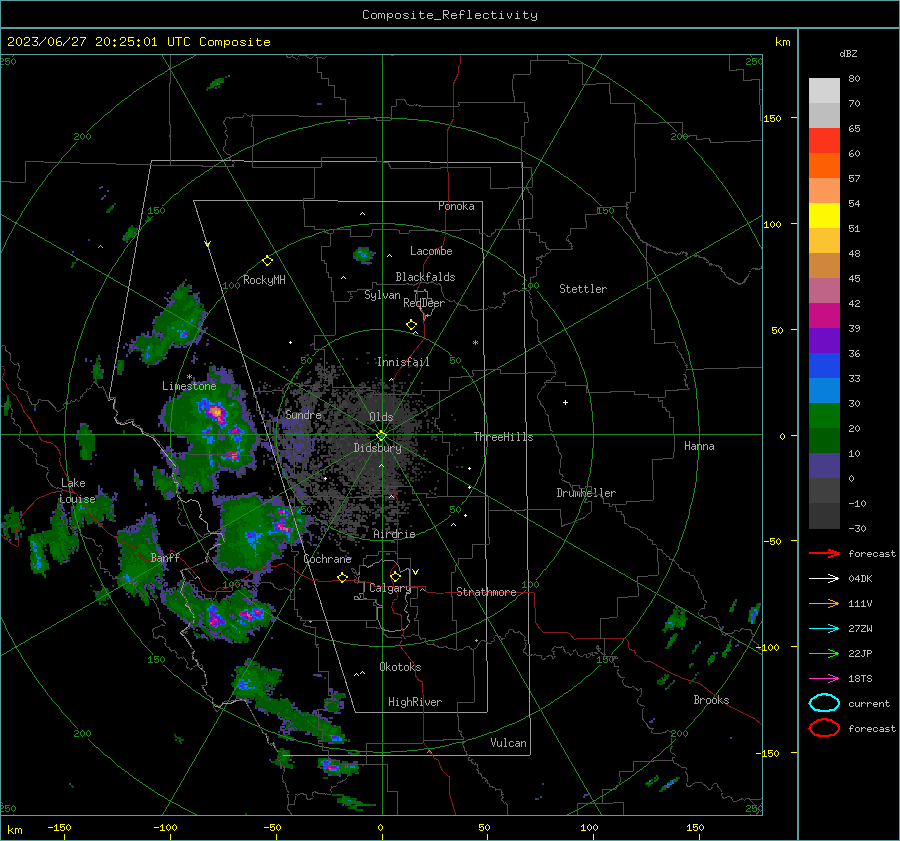
Task: Click the bright green 20–30 dBZ swatch
Action: tap(824, 416)
